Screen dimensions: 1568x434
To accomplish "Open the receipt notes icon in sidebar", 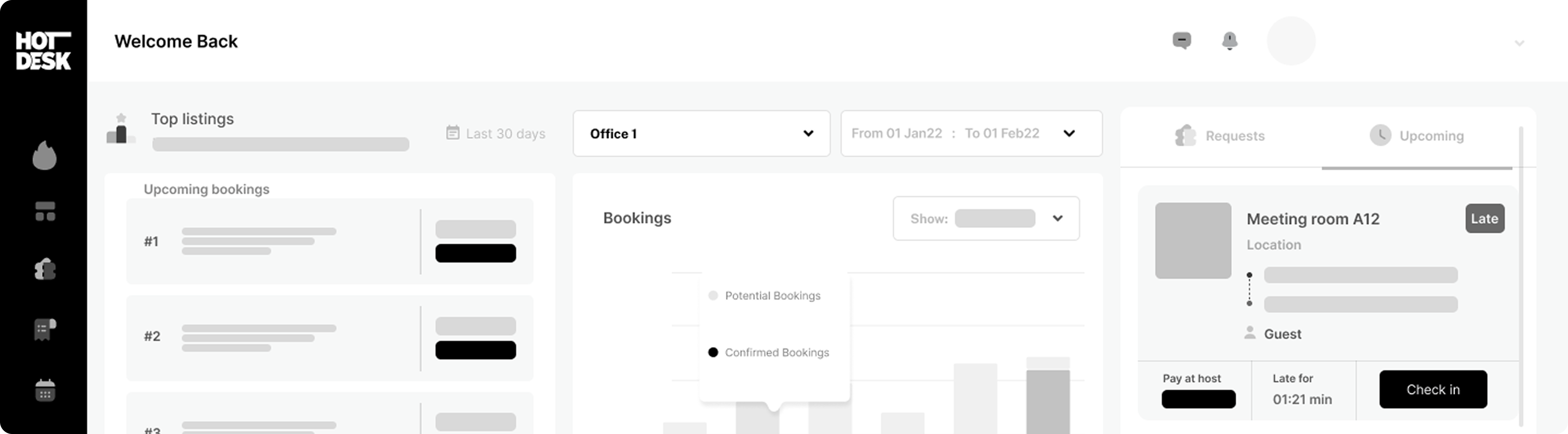I will point(45,329).
